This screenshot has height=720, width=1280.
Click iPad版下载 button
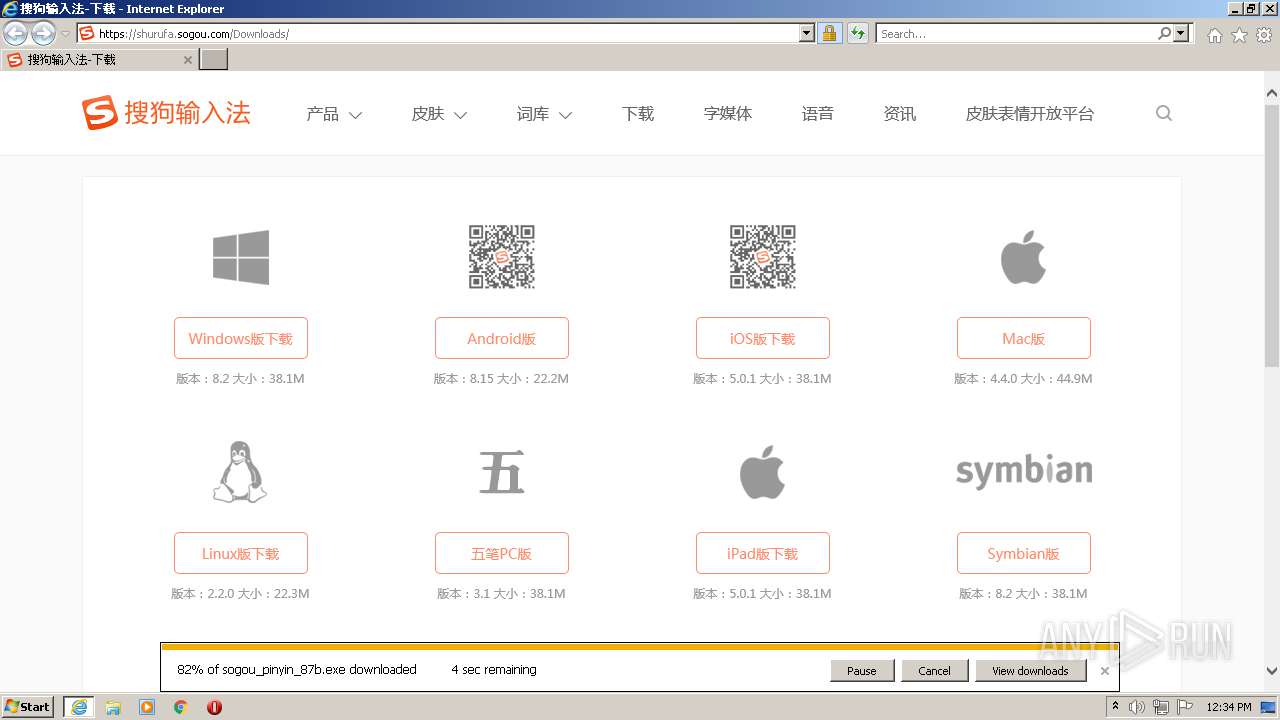point(763,553)
